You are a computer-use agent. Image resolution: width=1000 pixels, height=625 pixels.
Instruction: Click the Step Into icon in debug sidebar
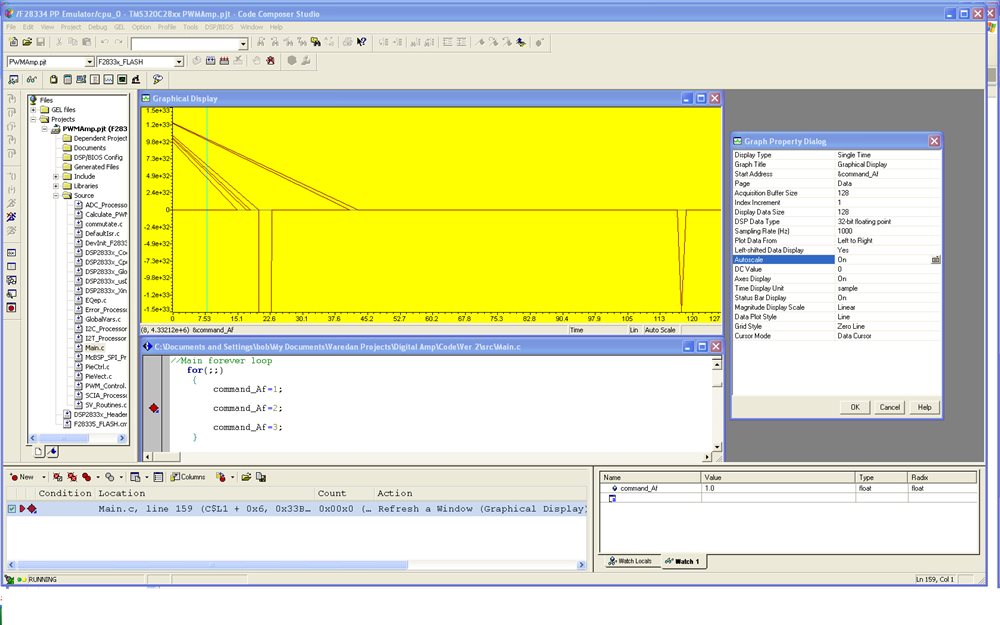(10, 98)
